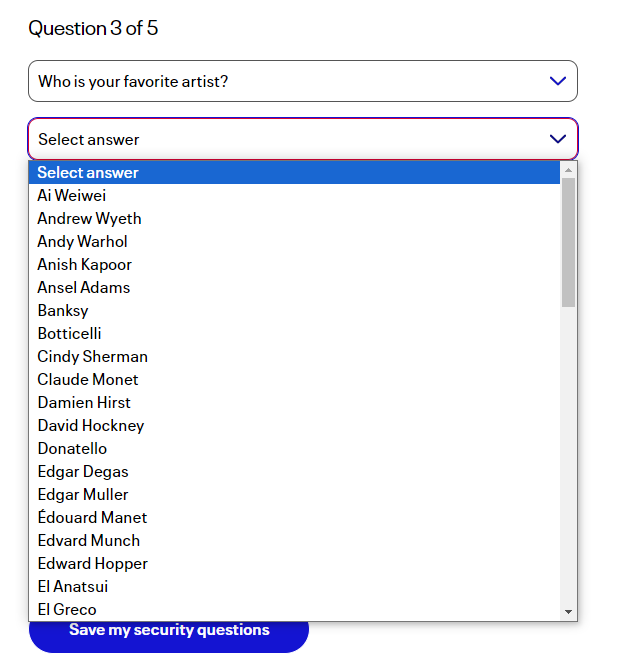
Task: Click the question dropdown chevron arrow
Action: coord(558,81)
